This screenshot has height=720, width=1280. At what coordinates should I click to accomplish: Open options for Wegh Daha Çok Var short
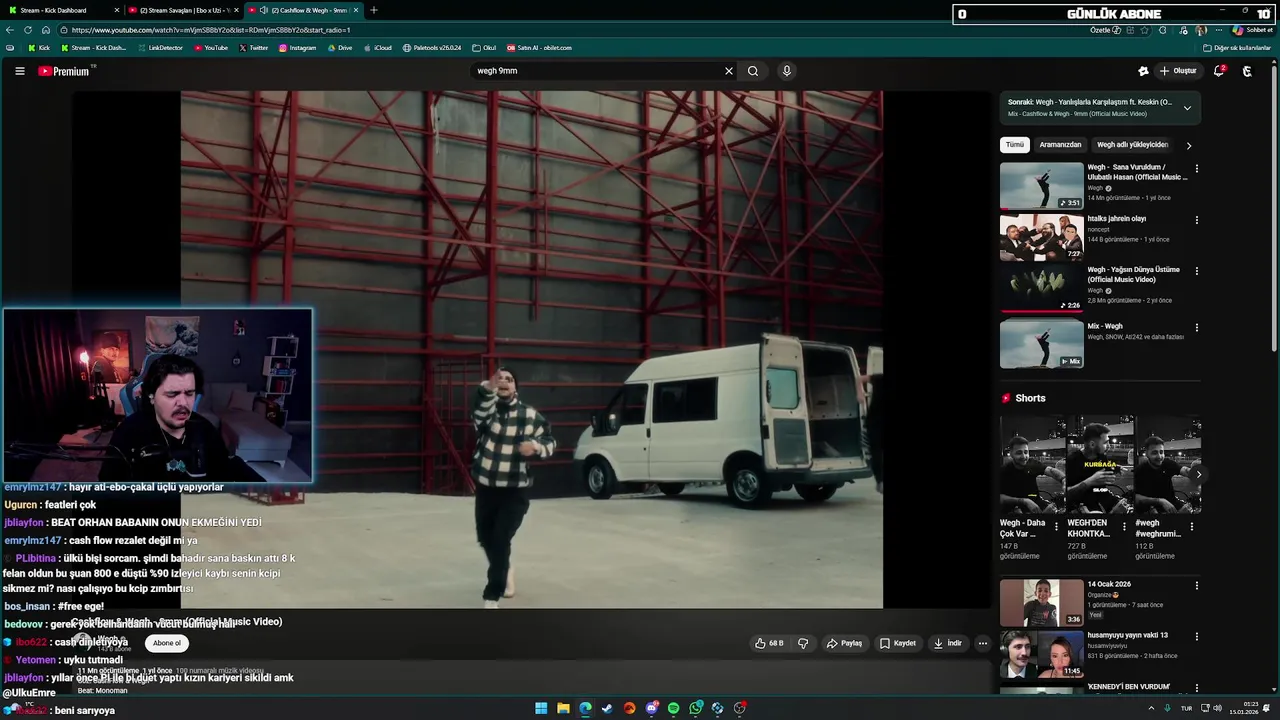click(x=1056, y=526)
